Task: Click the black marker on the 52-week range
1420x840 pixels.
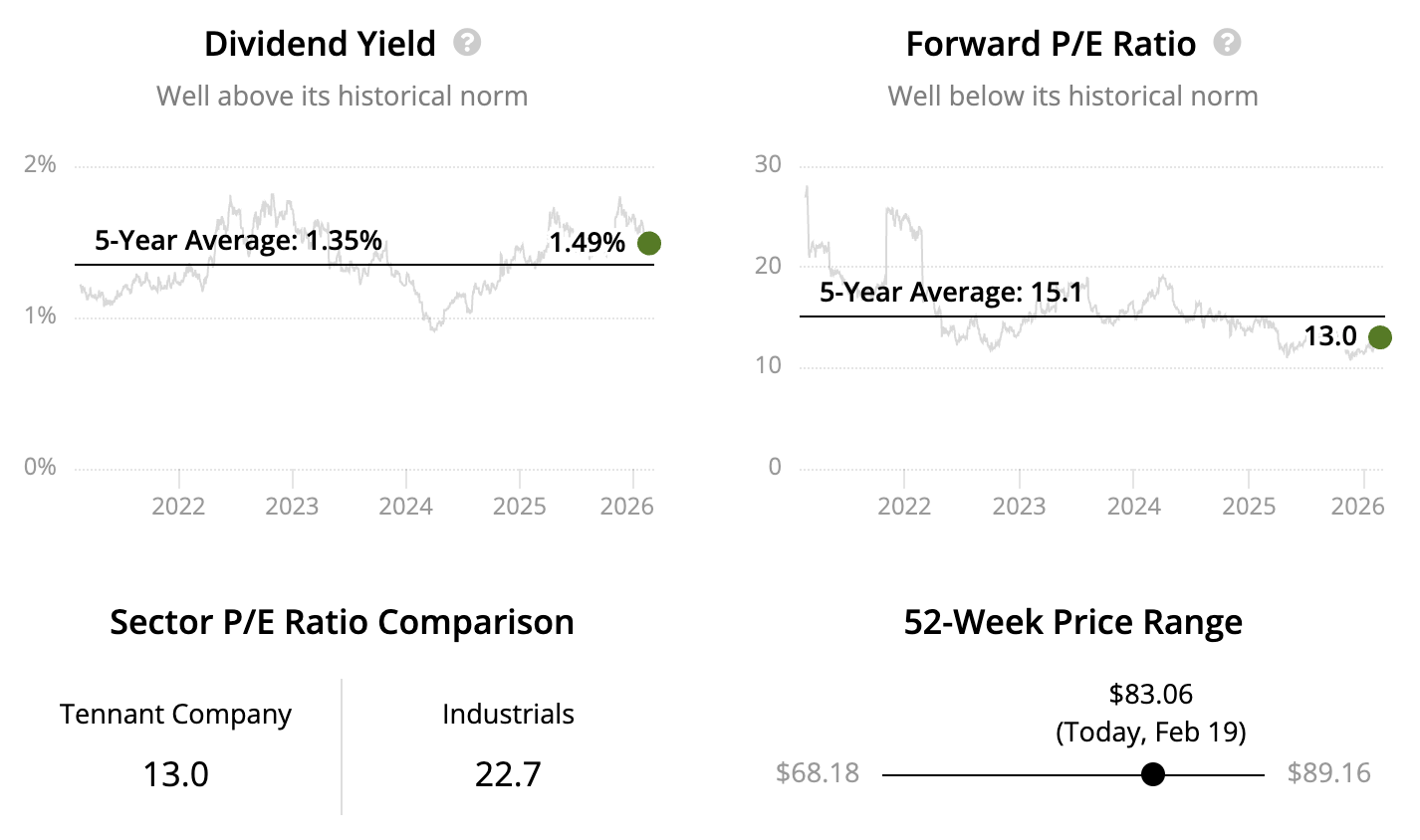Action: pyautogui.click(x=1152, y=774)
